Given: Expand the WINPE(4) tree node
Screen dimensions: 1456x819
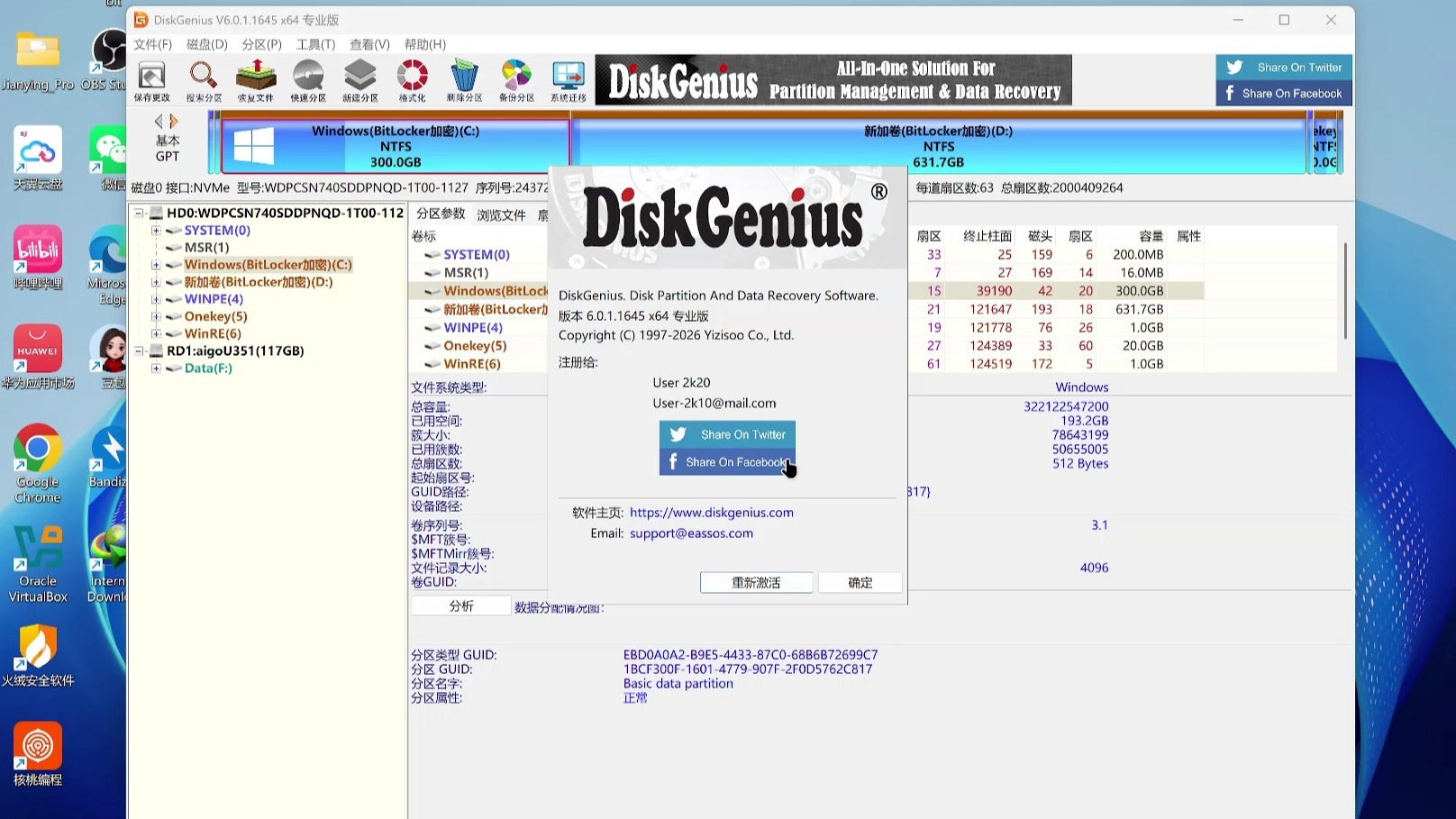Looking at the screenshot, I should (156, 299).
